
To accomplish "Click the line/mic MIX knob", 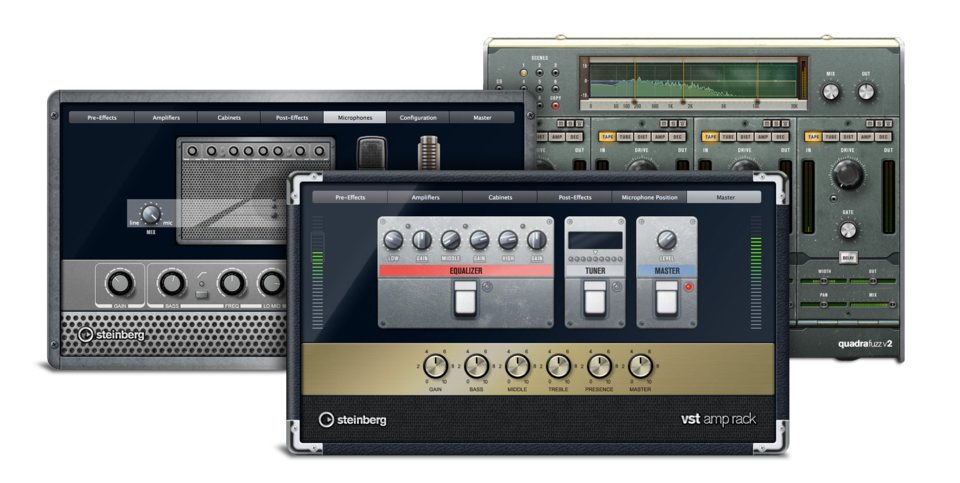I will coord(151,214).
